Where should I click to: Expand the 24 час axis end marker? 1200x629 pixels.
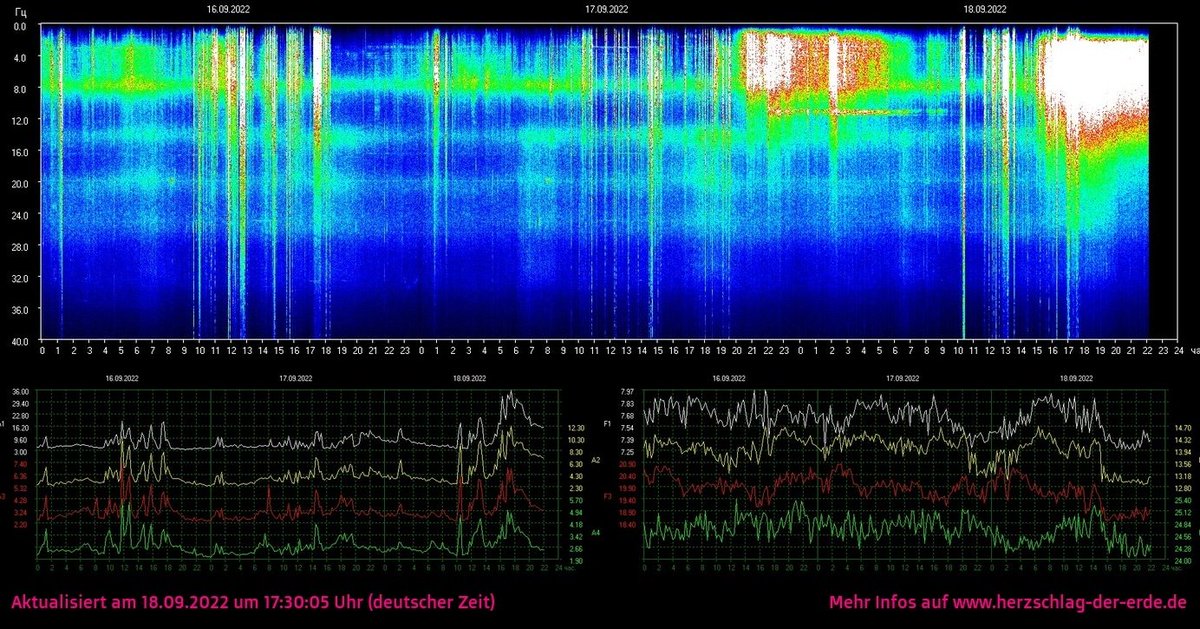1184,352
